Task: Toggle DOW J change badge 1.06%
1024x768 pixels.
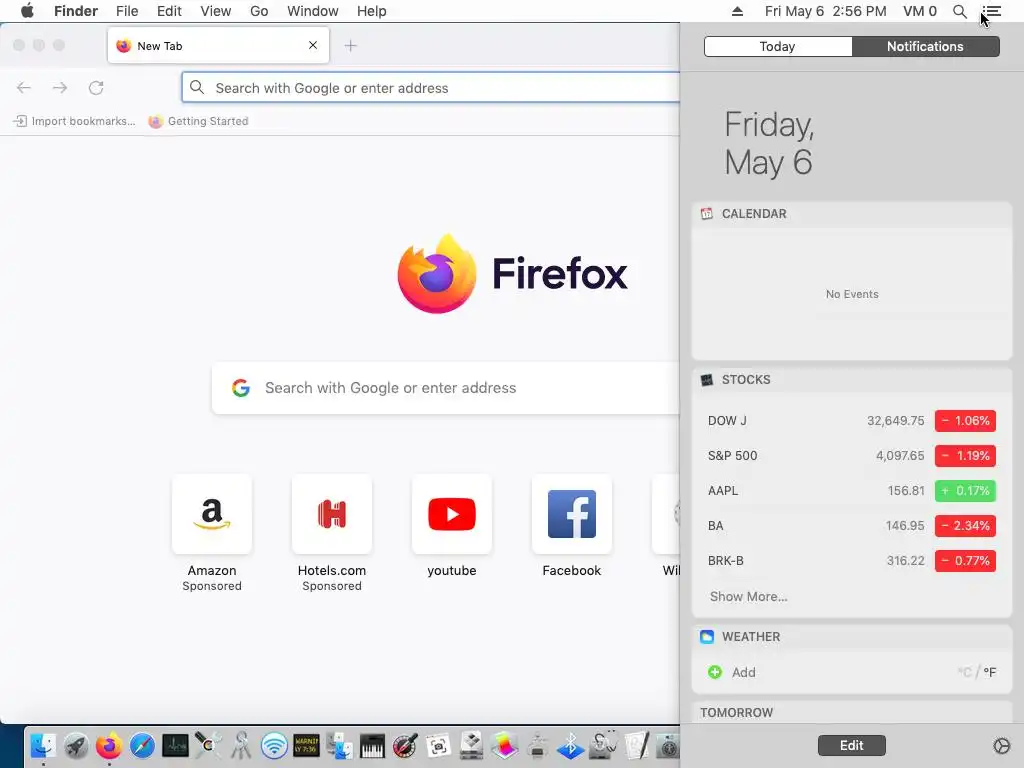Action: pos(965,421)
